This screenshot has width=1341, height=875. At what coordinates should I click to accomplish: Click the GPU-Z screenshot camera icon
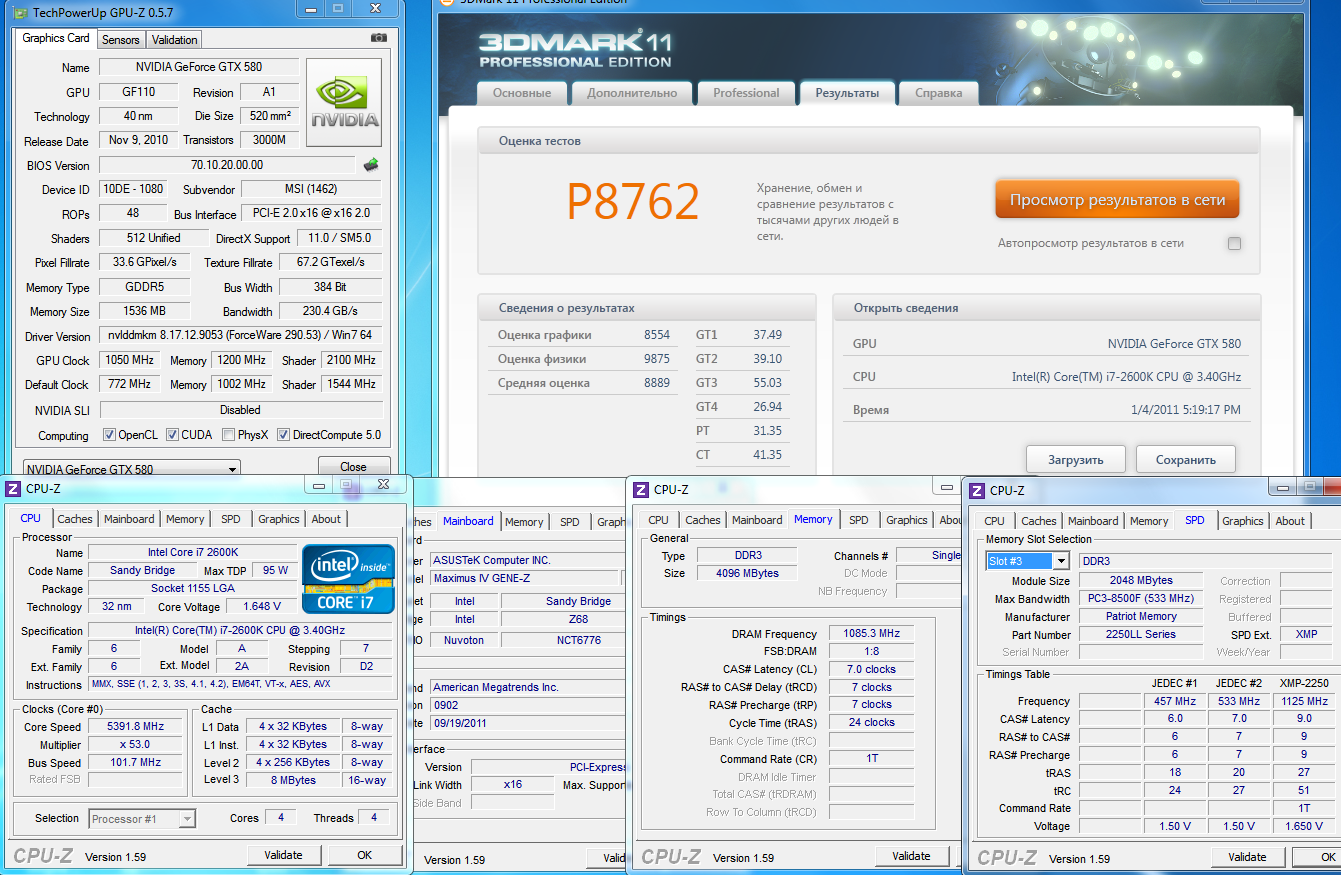(x=378, y=38)
